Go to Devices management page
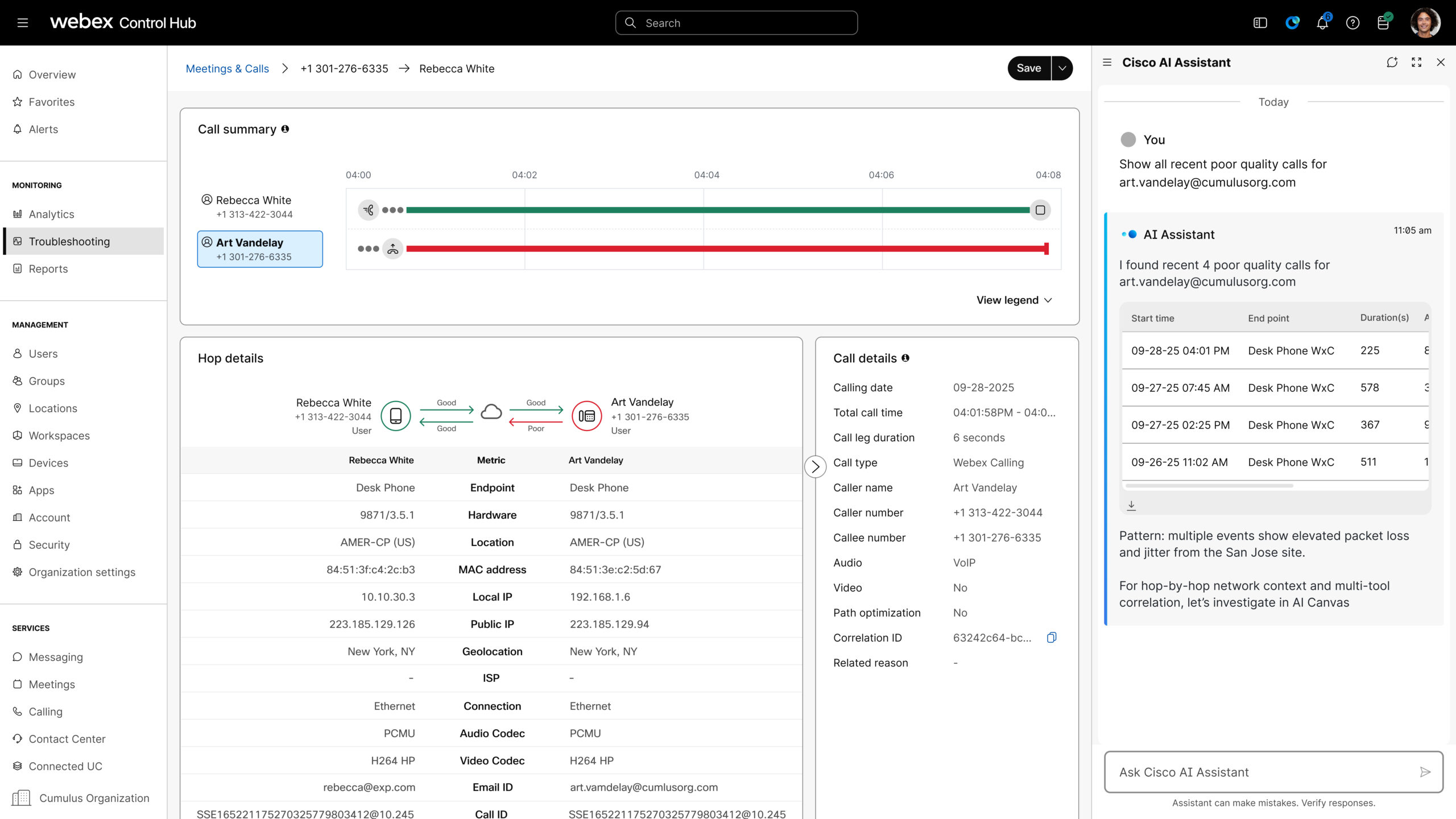Image resolution: width=1456 pixels, height=819 pixels. pyautogui.click(x=48, y=463)
